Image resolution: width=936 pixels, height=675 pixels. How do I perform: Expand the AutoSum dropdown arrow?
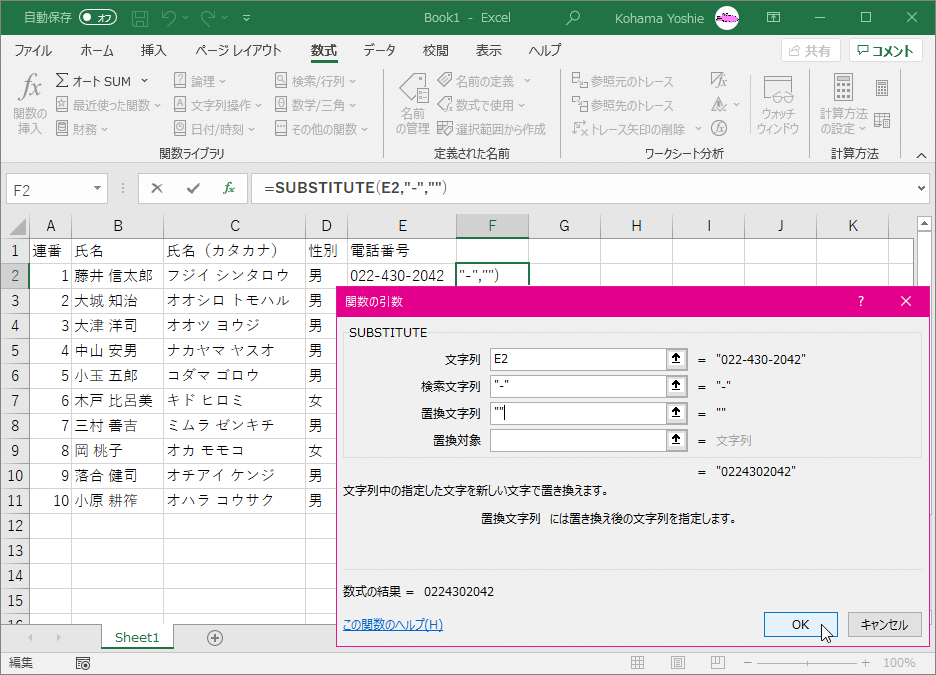(x=144, y=81)
